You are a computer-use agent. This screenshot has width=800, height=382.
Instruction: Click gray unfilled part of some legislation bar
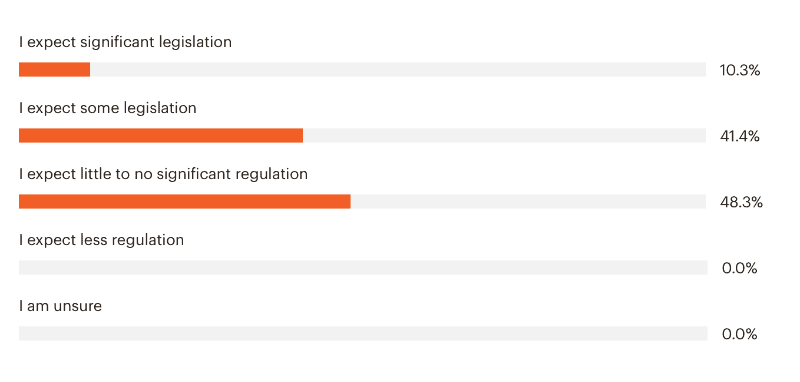[505, 136]
